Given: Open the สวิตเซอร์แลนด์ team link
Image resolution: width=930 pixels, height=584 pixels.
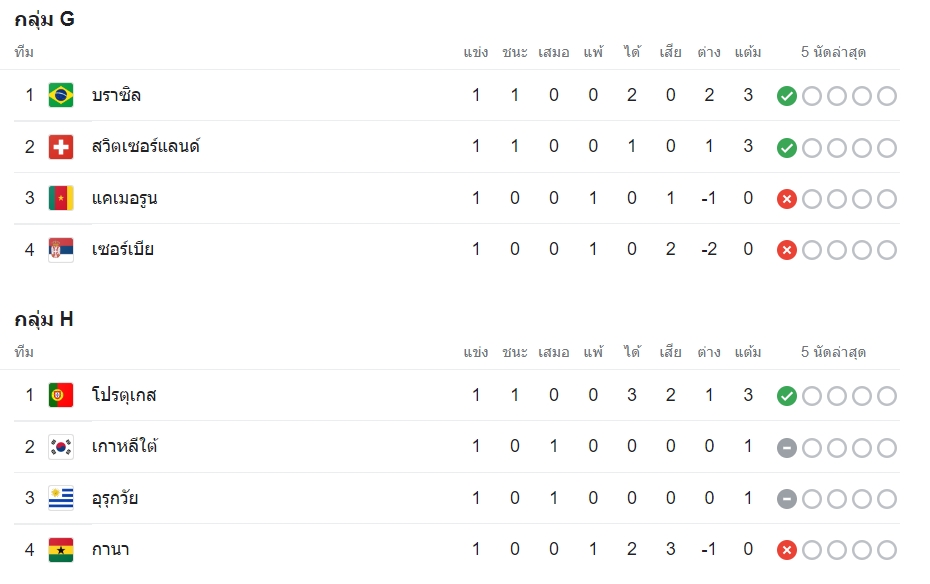Looking at the screenshot, I should 146,146.
